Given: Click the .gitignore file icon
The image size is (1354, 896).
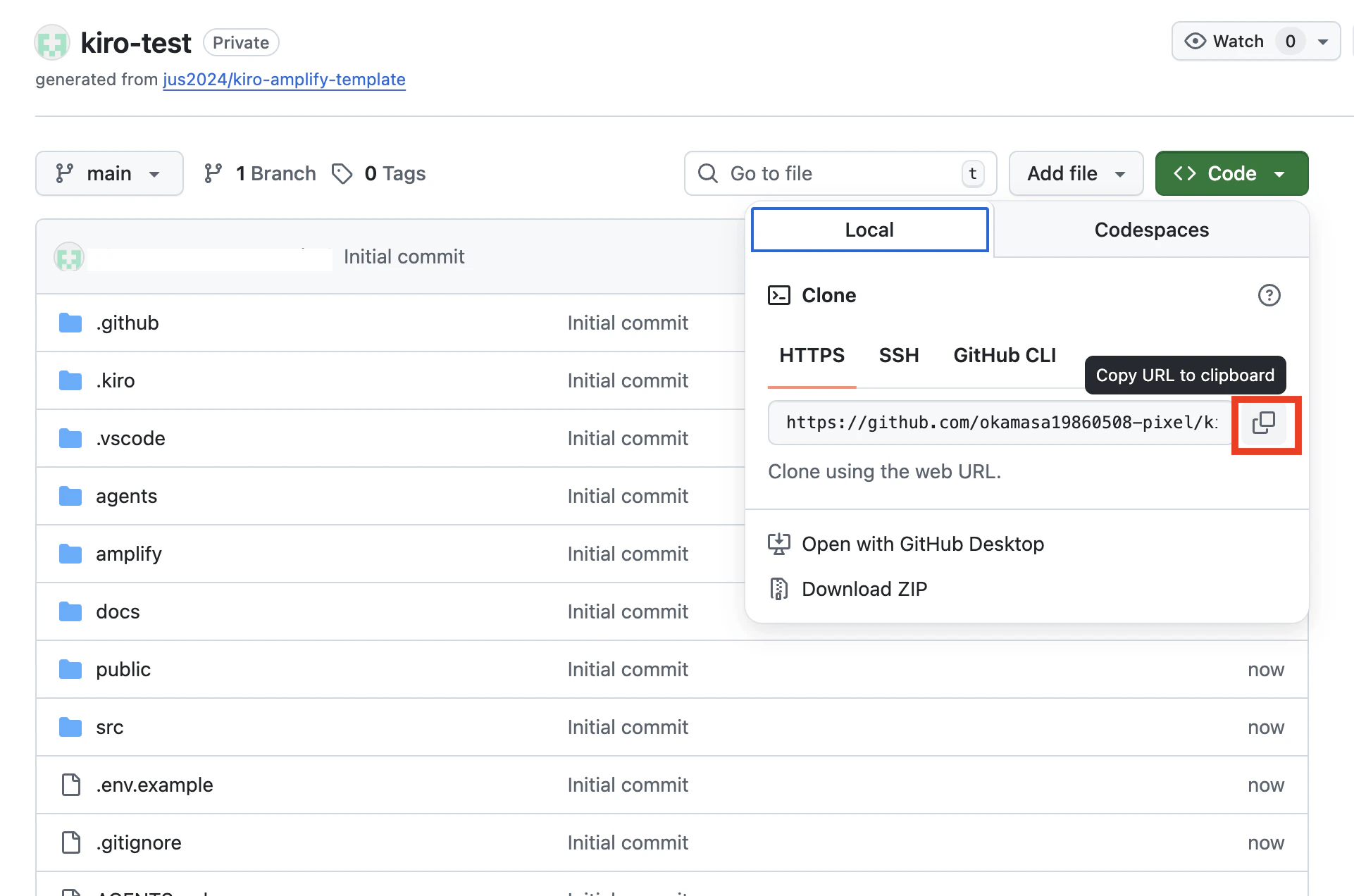Looking at the screenshot, I should coord(71,842).
